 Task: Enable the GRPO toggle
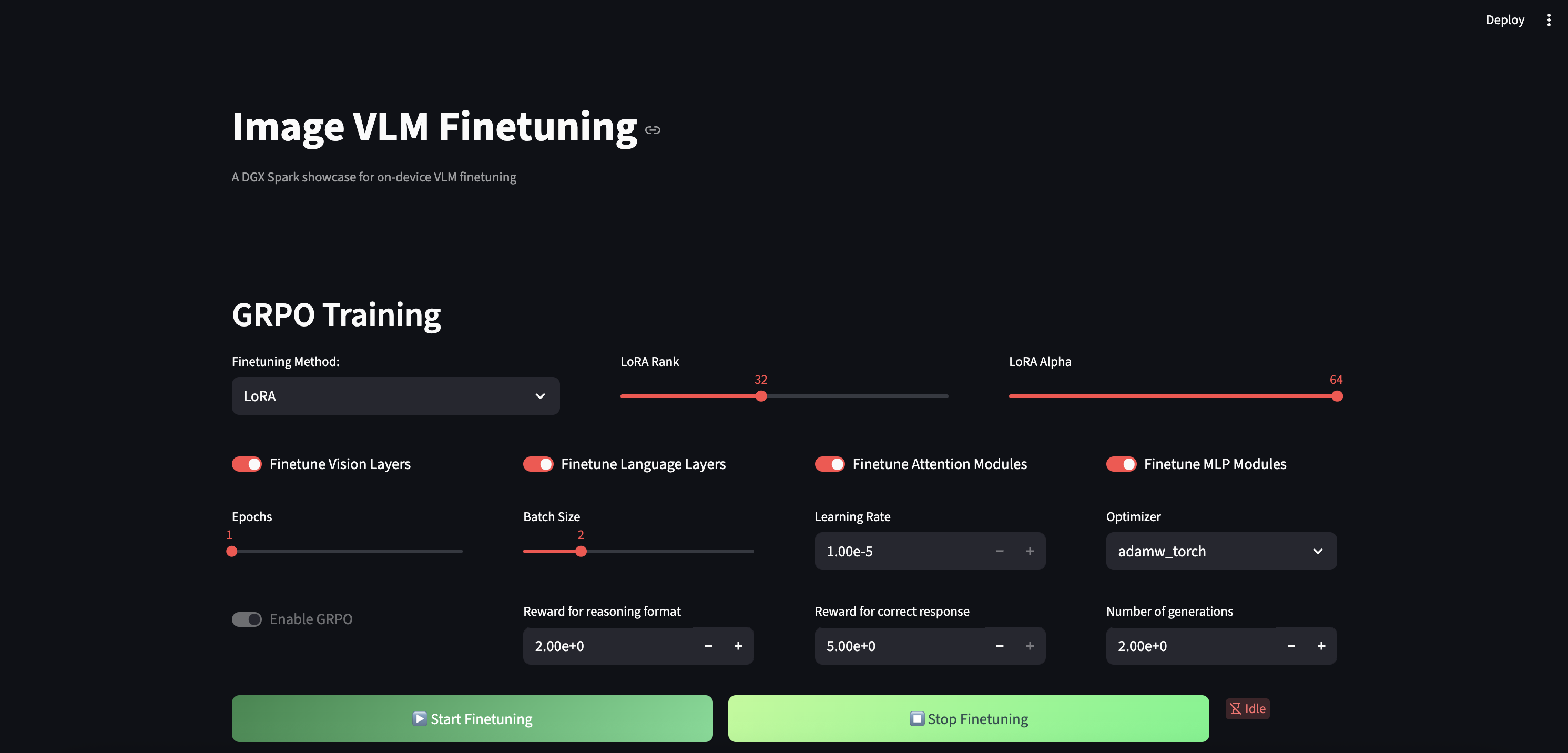pos(247,619)
